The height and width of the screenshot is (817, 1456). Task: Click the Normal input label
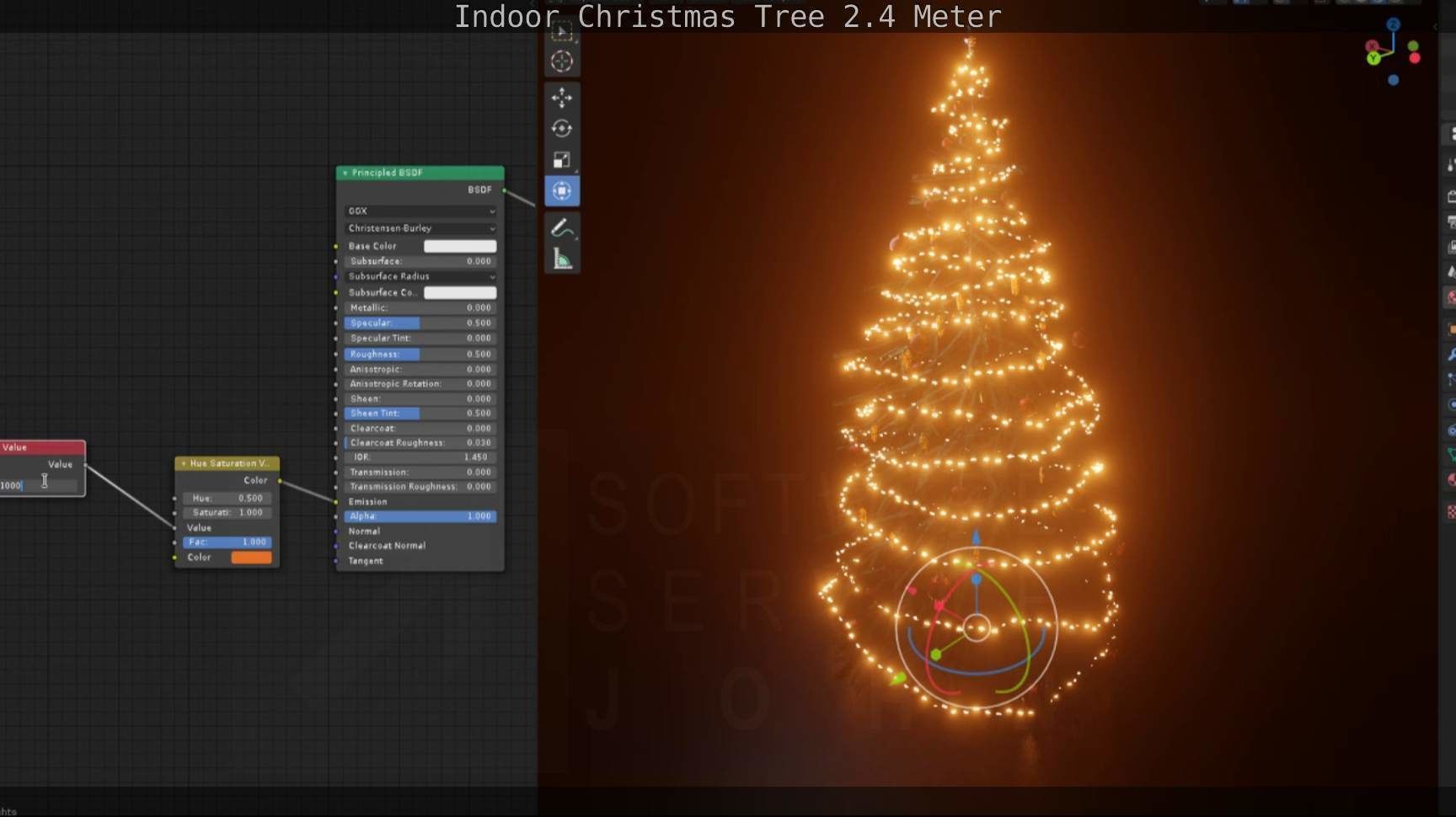(364, 531)
